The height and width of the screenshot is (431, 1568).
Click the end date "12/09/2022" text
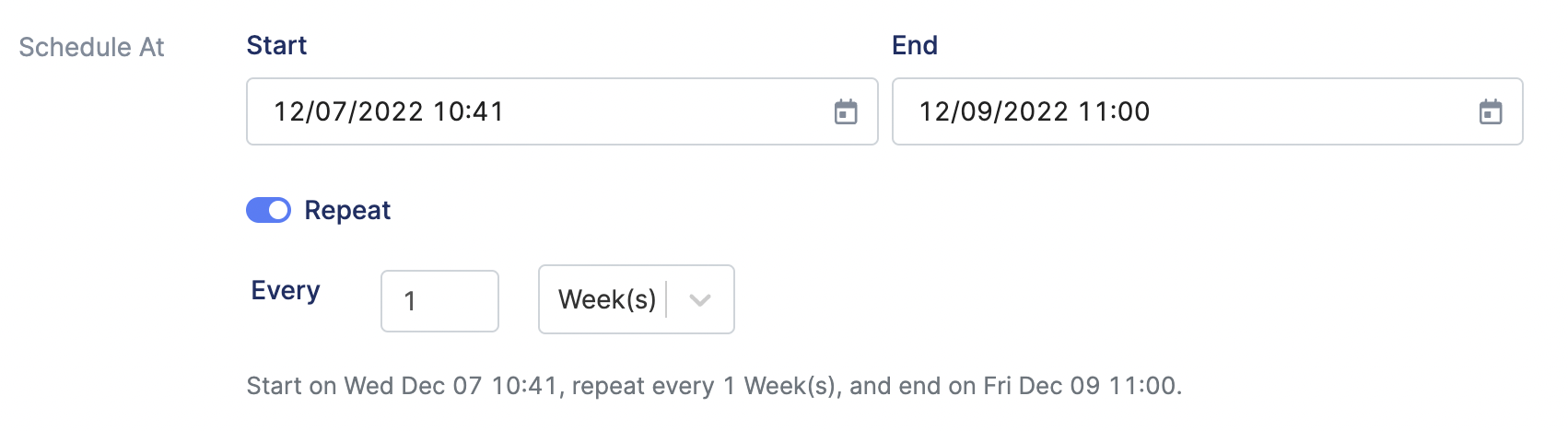point(994,111)
